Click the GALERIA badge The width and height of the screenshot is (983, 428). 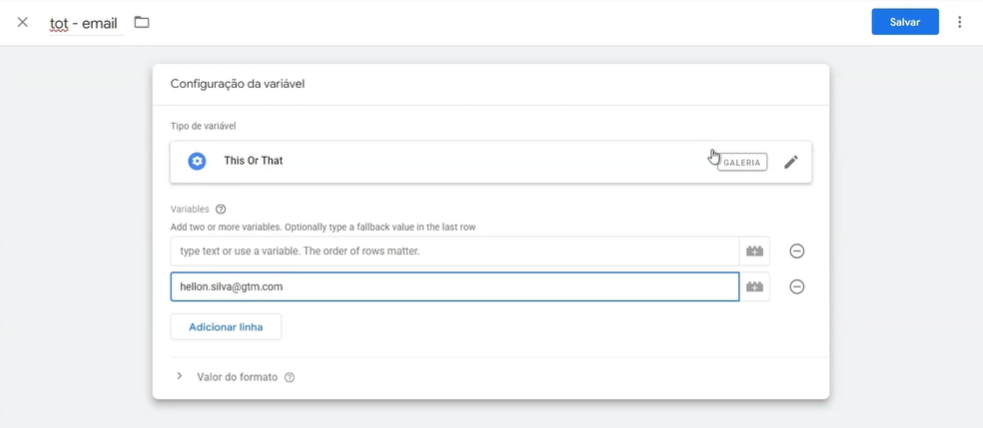[742, 162]
